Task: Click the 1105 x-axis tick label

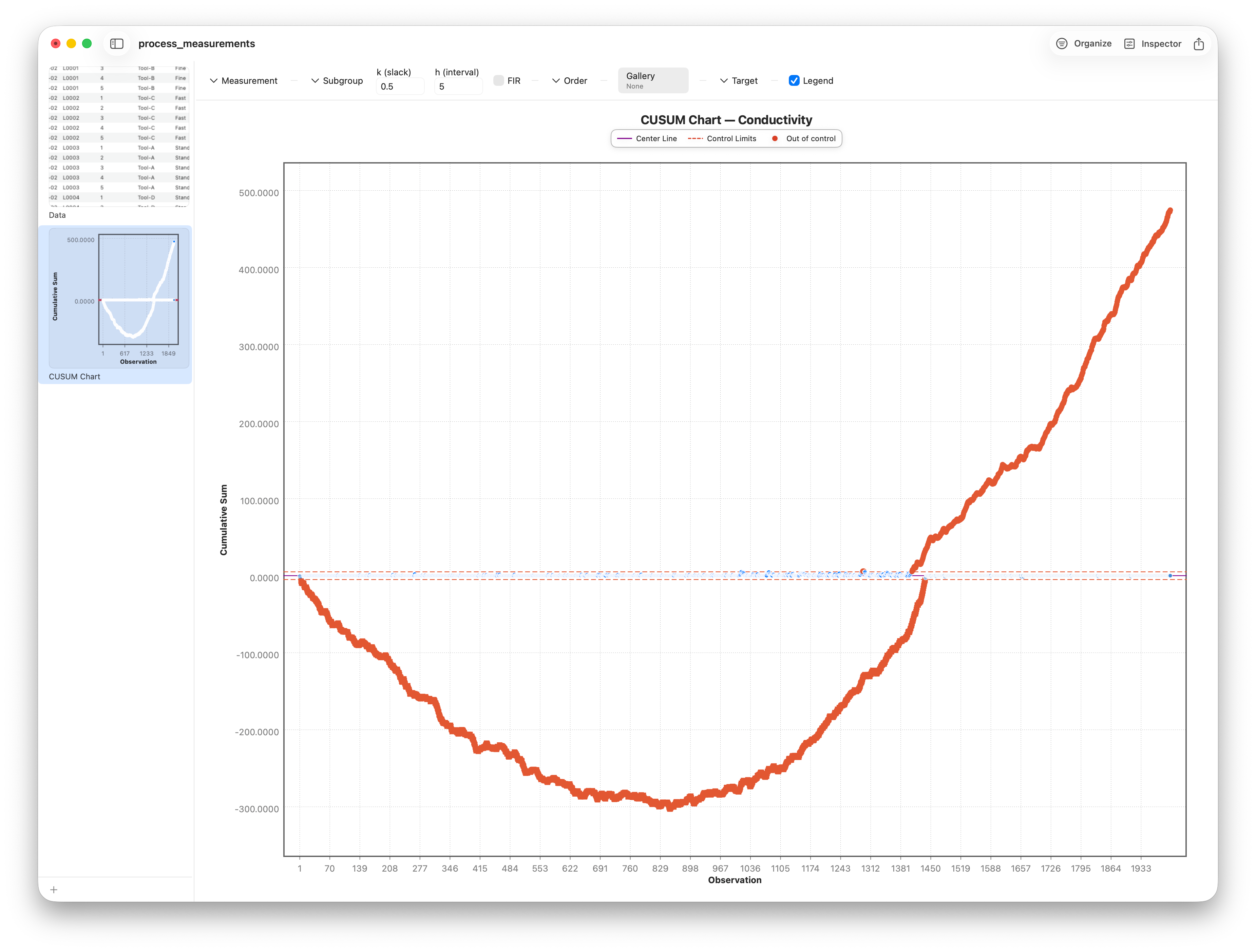Action: (x=780, y=869)
